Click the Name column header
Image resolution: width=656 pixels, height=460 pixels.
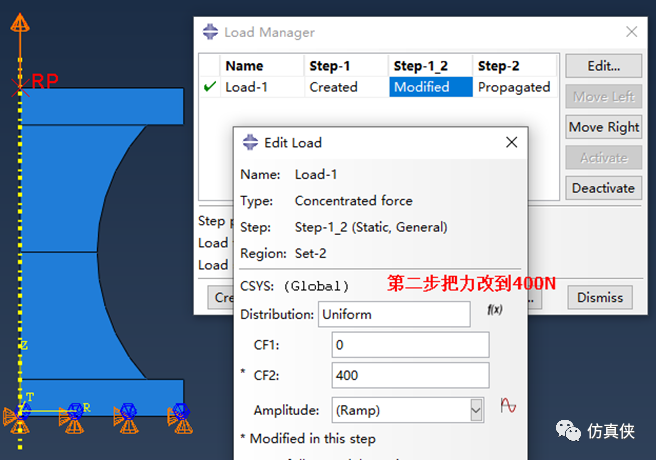coord(262,66)
